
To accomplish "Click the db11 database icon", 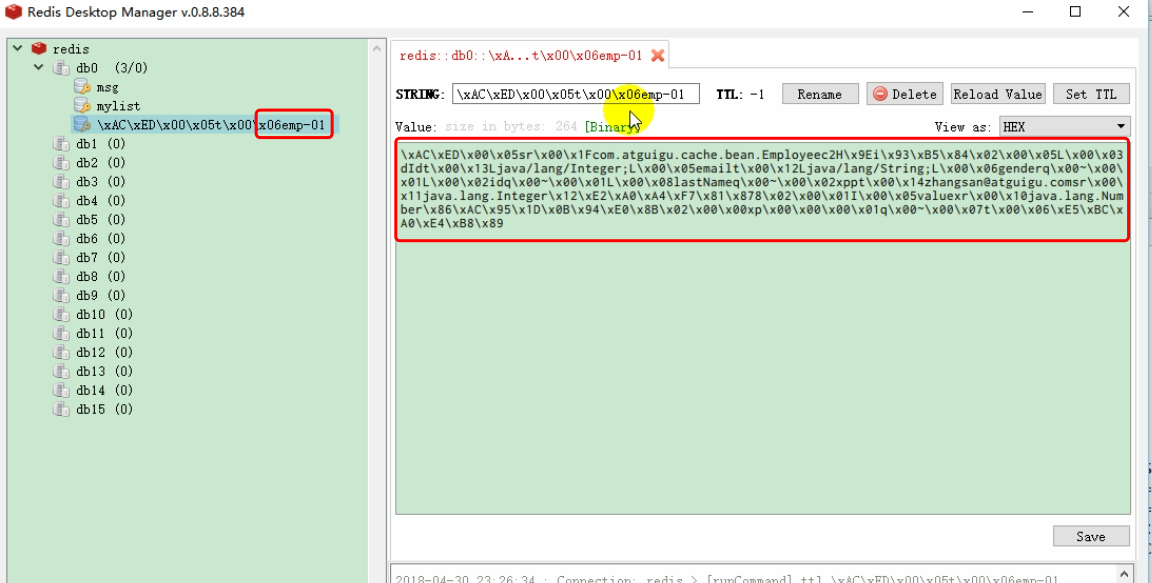I will [x=62, y=334].
